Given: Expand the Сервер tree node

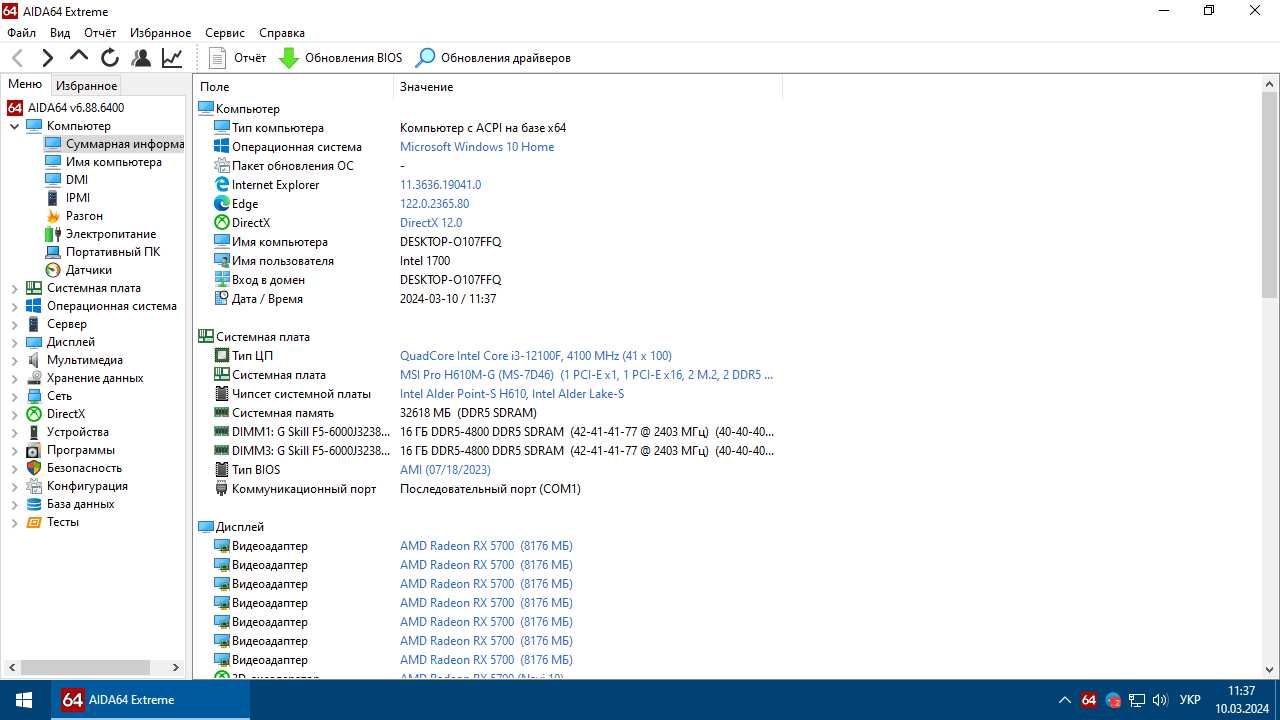Looking at the screenshot, I should [x=15, y=324].
